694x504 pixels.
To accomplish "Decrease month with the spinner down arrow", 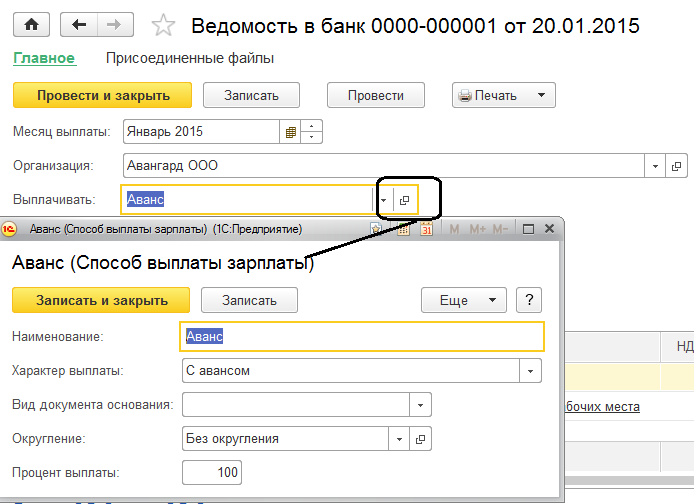I will tap(312, 138).
